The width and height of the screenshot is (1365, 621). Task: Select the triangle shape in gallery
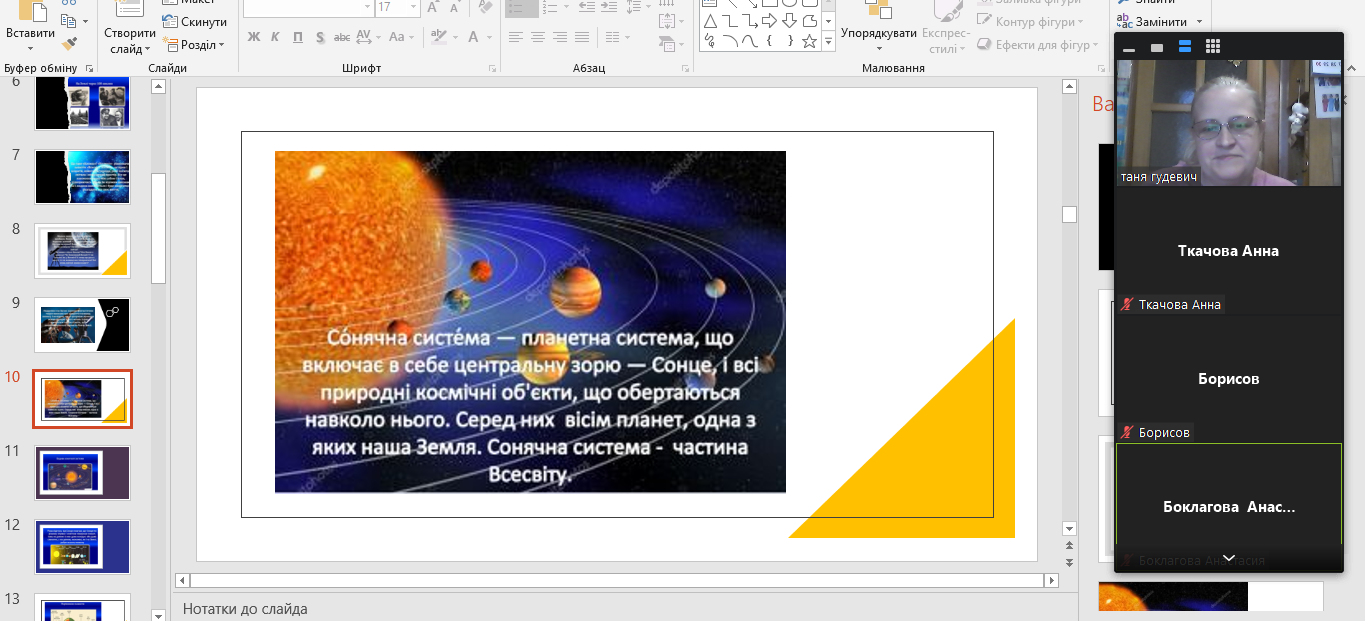coord(710,22)
